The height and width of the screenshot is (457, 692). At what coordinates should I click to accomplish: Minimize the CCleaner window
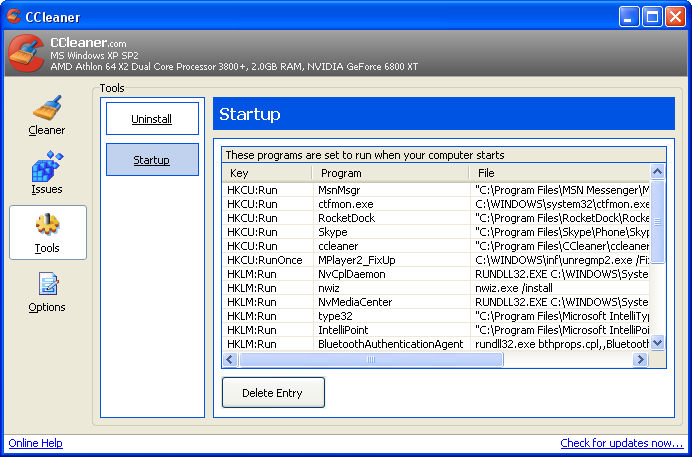tap(629, 17)
